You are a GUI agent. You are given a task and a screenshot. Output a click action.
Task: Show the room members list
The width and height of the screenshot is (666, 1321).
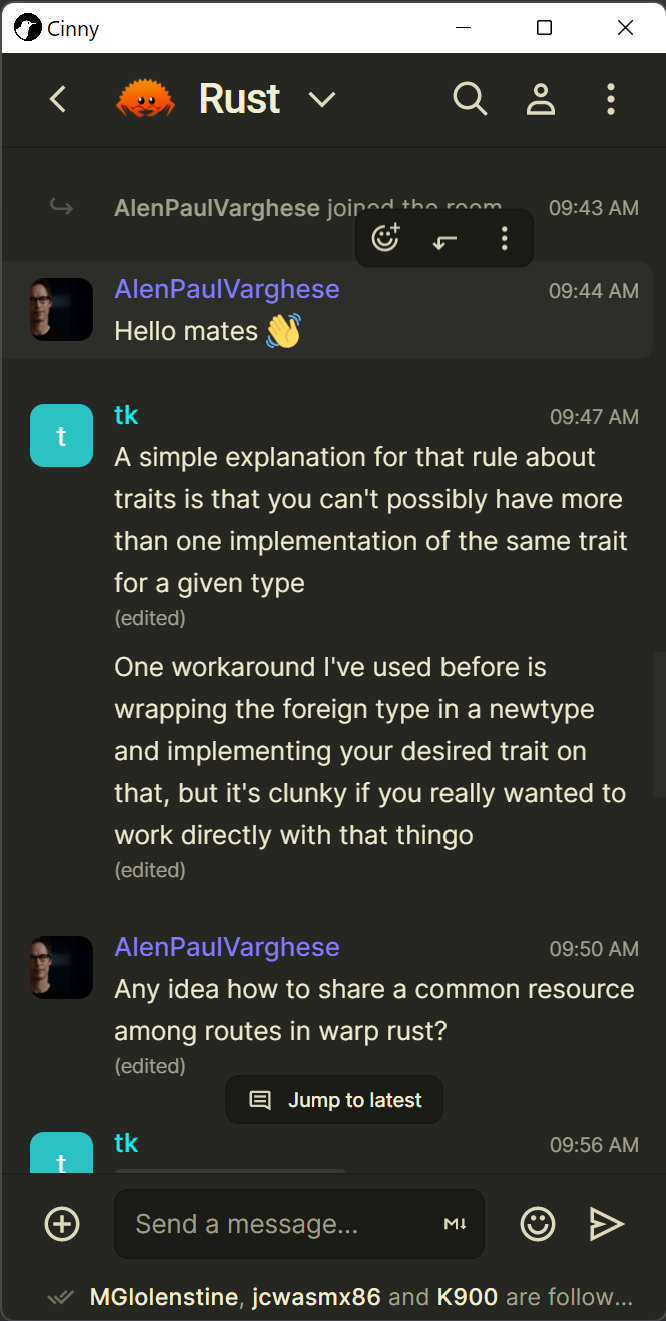(541, 99)
